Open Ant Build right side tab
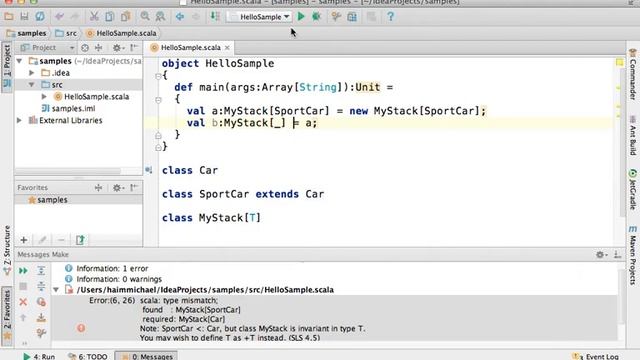640x360 pixels. pos(633,136)
